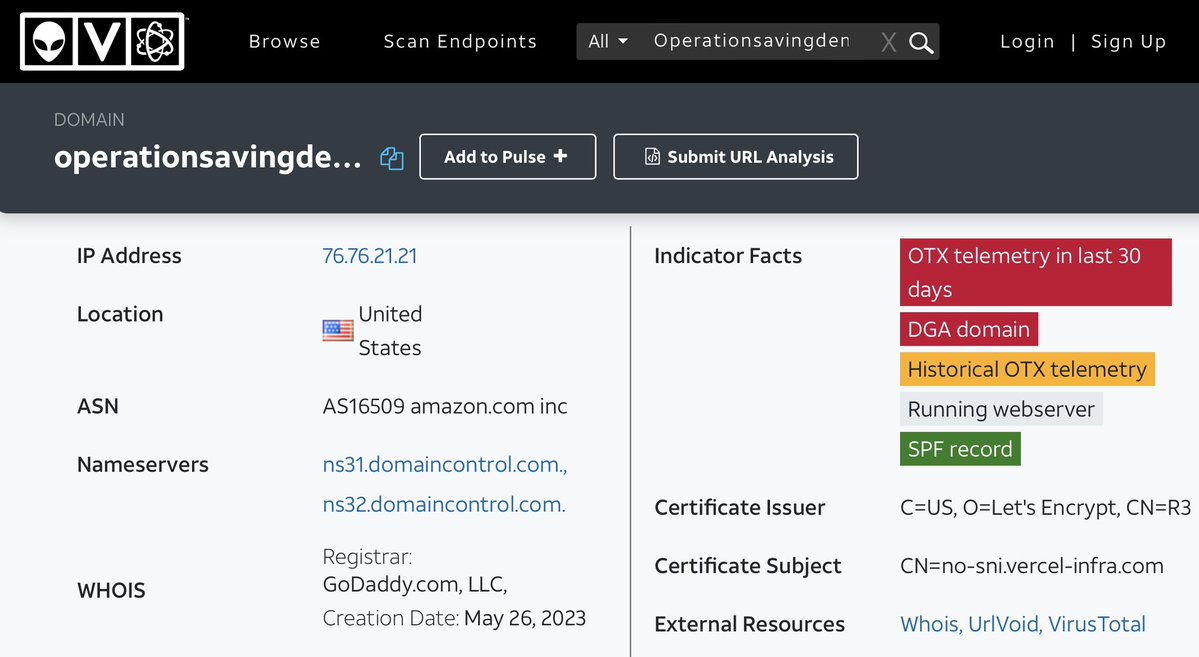This screenshot has width=1199, height=657.
Task: Open the UrlVoid external resource
Action: pyautogui.click(x=1003, y=624)
